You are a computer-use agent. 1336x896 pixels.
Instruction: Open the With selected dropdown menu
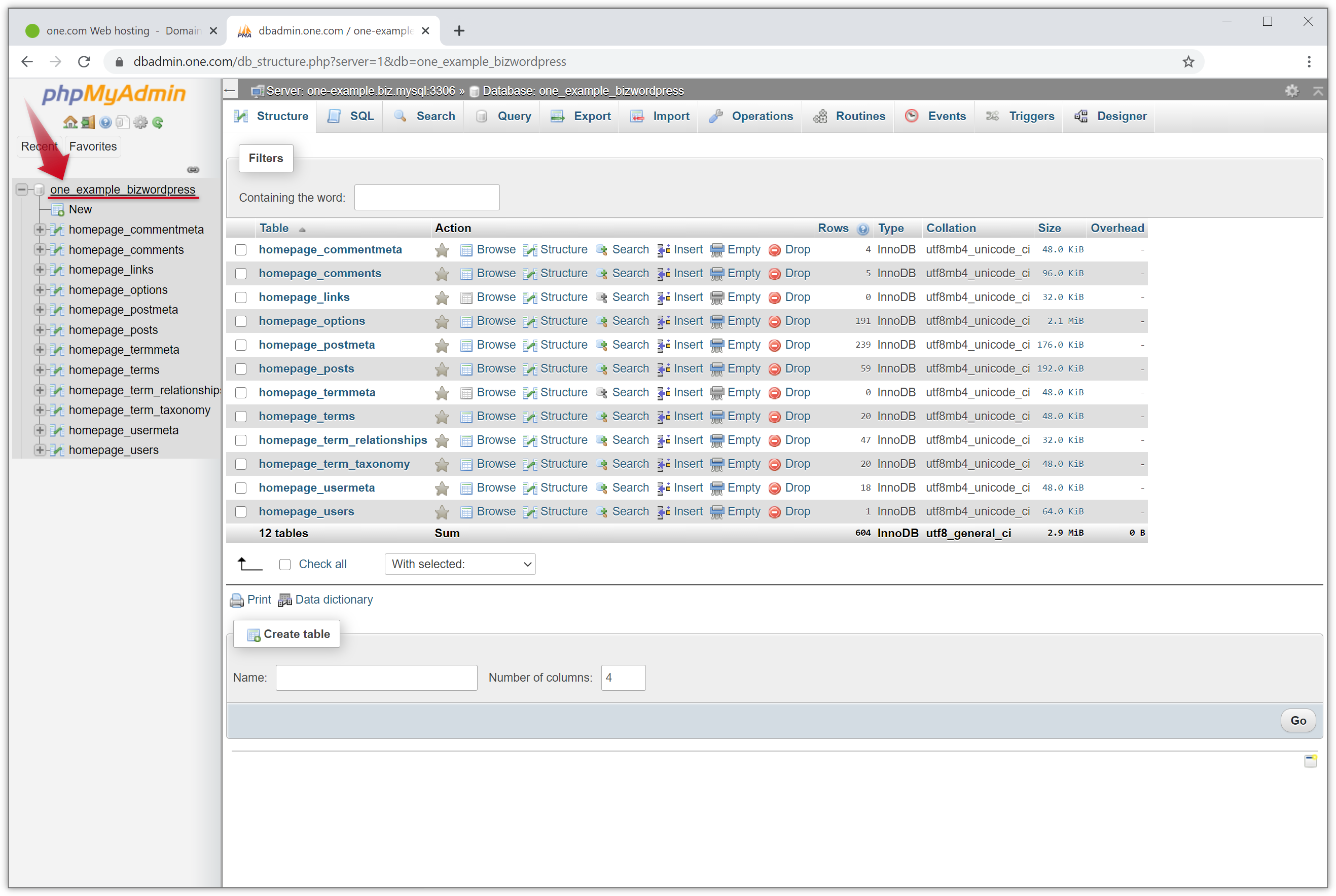pos(459,564)
